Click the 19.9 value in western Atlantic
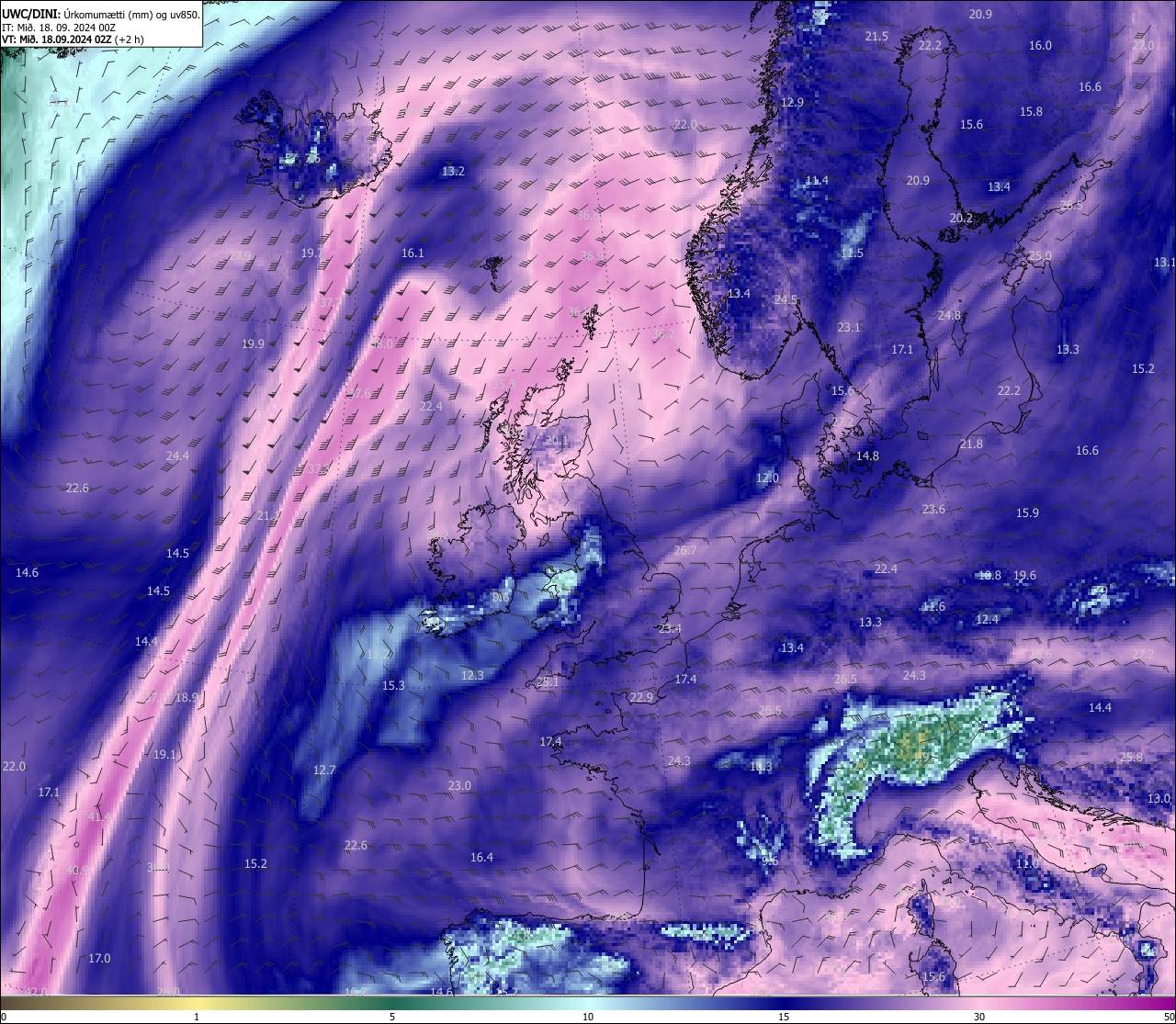 click(x=253, y=344)
